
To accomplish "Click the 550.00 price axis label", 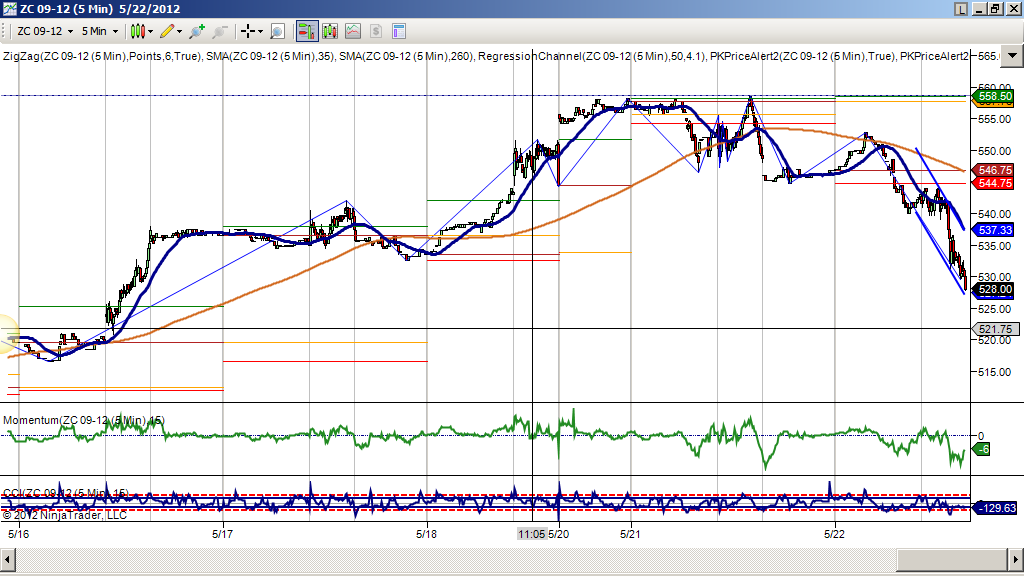I will click(995, 151).
